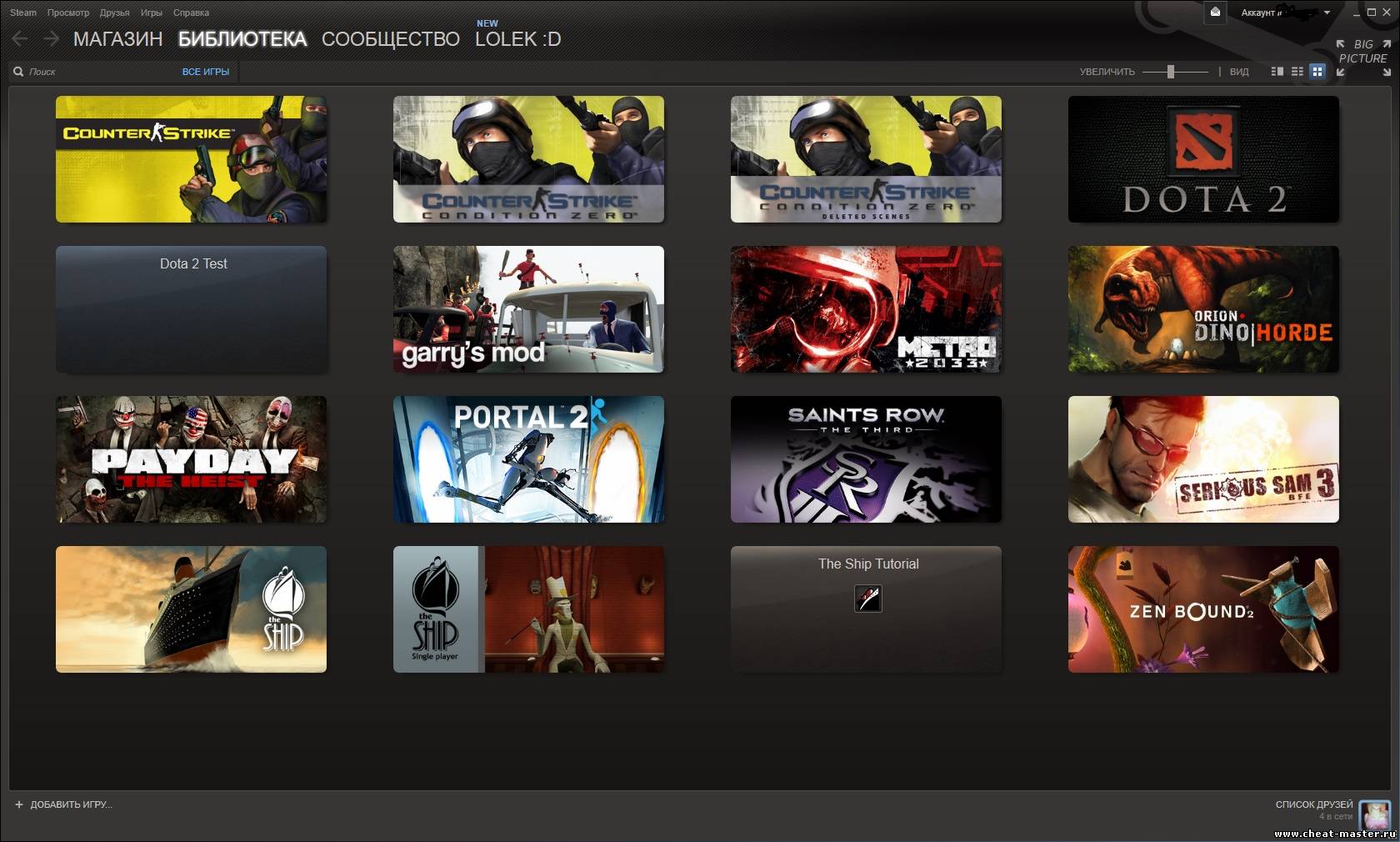This screenshot has height=842, width=1400.
Task: Launch Big Picture mode
Action: 1363,52
